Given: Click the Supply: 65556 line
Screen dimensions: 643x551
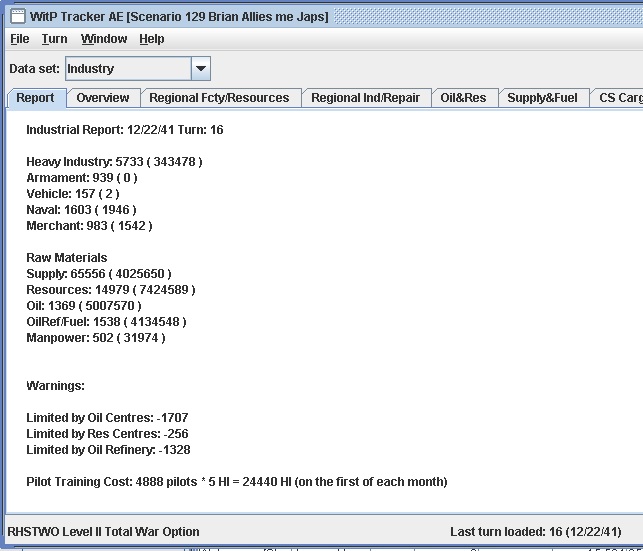Looking at the screenshot, I should [99, 274].
